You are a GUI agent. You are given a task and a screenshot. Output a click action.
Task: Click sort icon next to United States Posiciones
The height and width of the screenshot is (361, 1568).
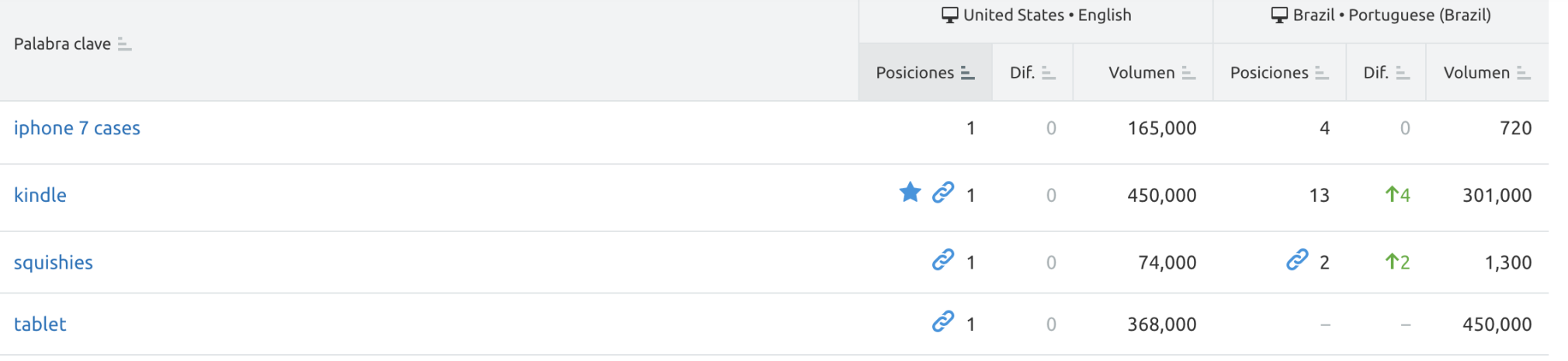(x=967, y=73)
